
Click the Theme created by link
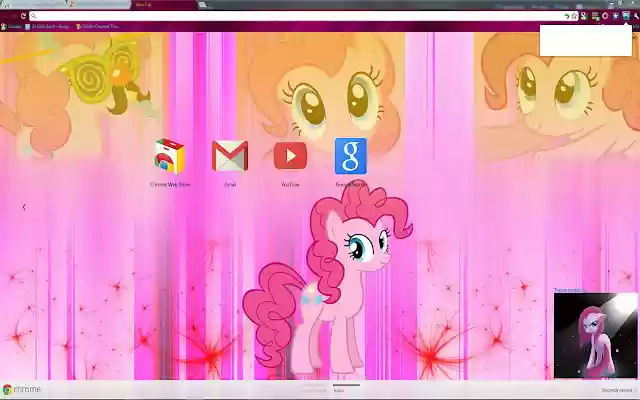point(568,290)
